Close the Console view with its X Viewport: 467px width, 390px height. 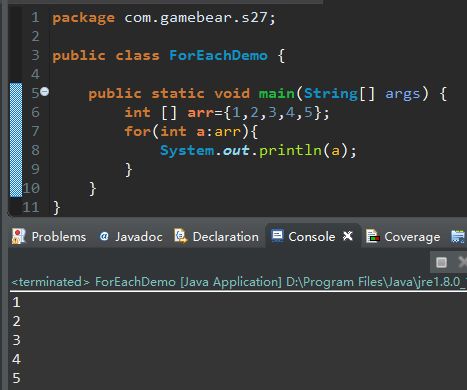coord(348,236)
